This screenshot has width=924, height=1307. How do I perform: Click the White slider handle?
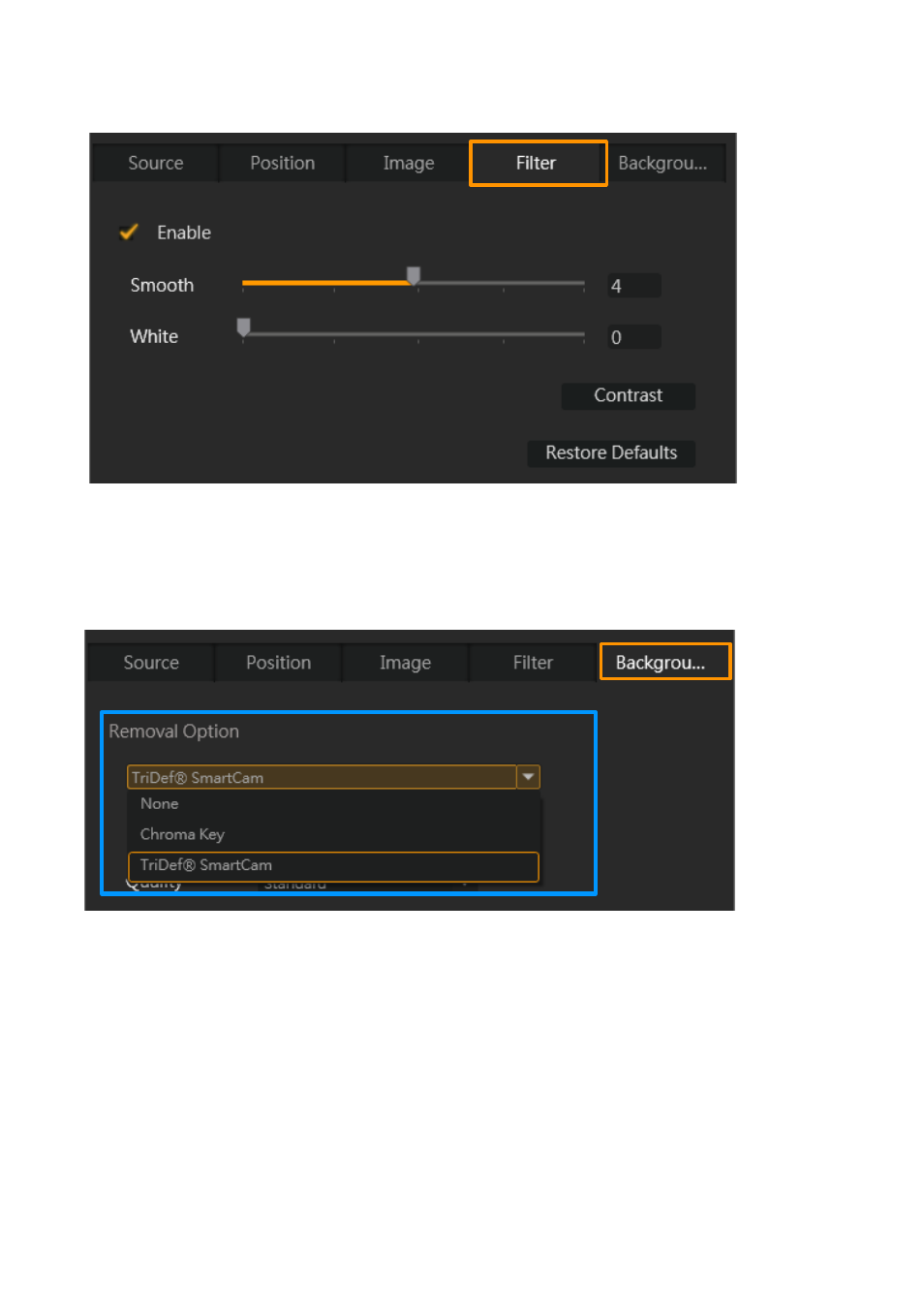(x=244, y=328)
